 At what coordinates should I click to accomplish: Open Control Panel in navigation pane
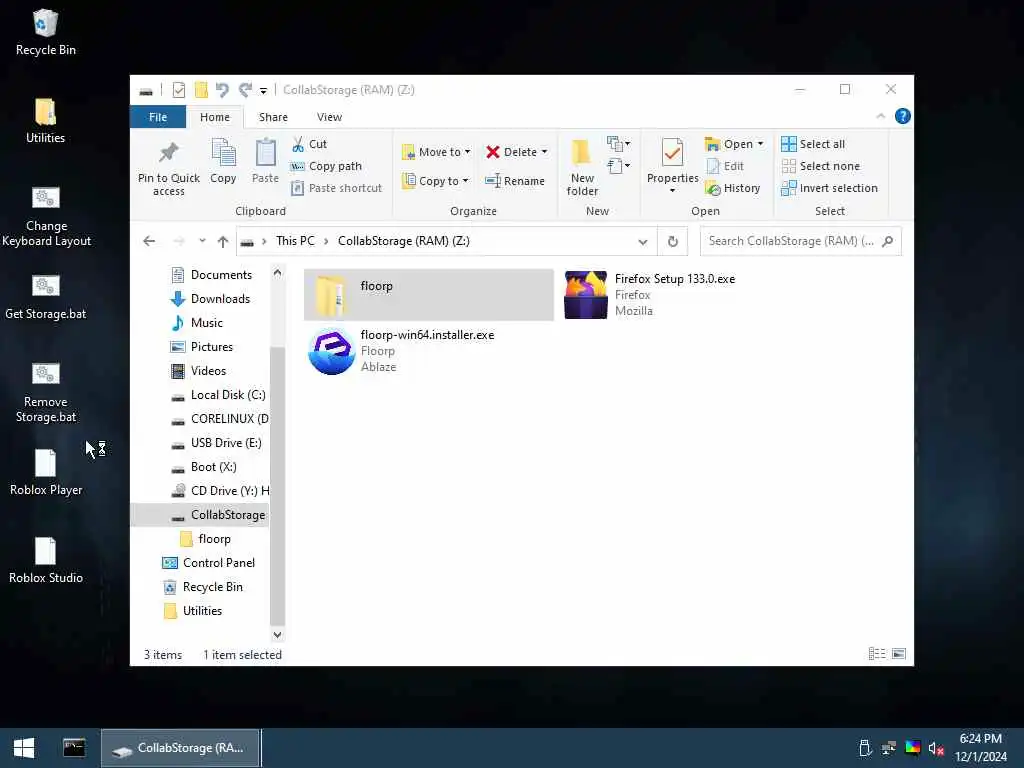pos(219,563)
